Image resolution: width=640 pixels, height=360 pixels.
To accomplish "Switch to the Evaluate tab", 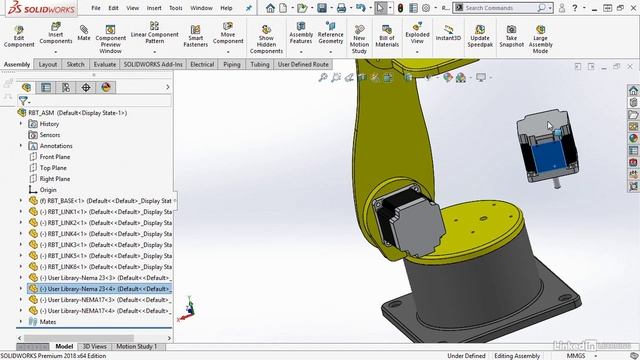I will (x=104, y=64).
